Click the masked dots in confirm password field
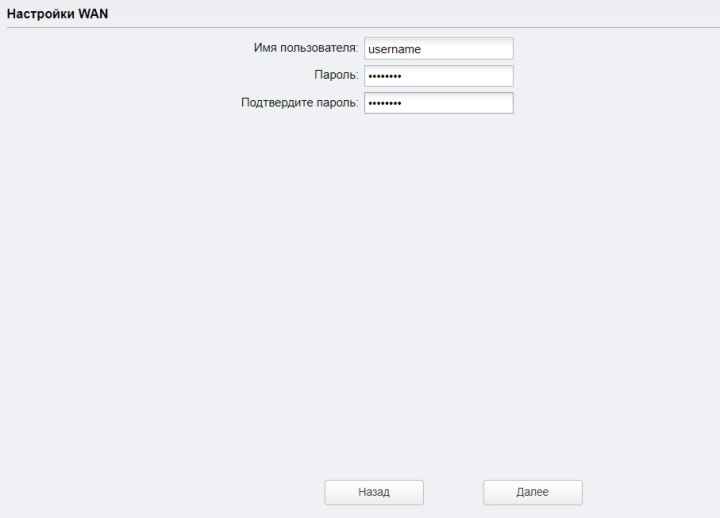This screenshot has height=518, width=720. (x=385, y=103)
